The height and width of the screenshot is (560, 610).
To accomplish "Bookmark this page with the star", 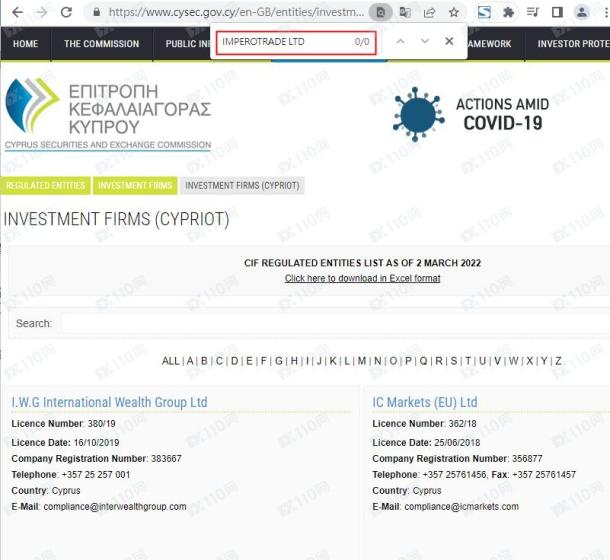I will tap(454, 13).
